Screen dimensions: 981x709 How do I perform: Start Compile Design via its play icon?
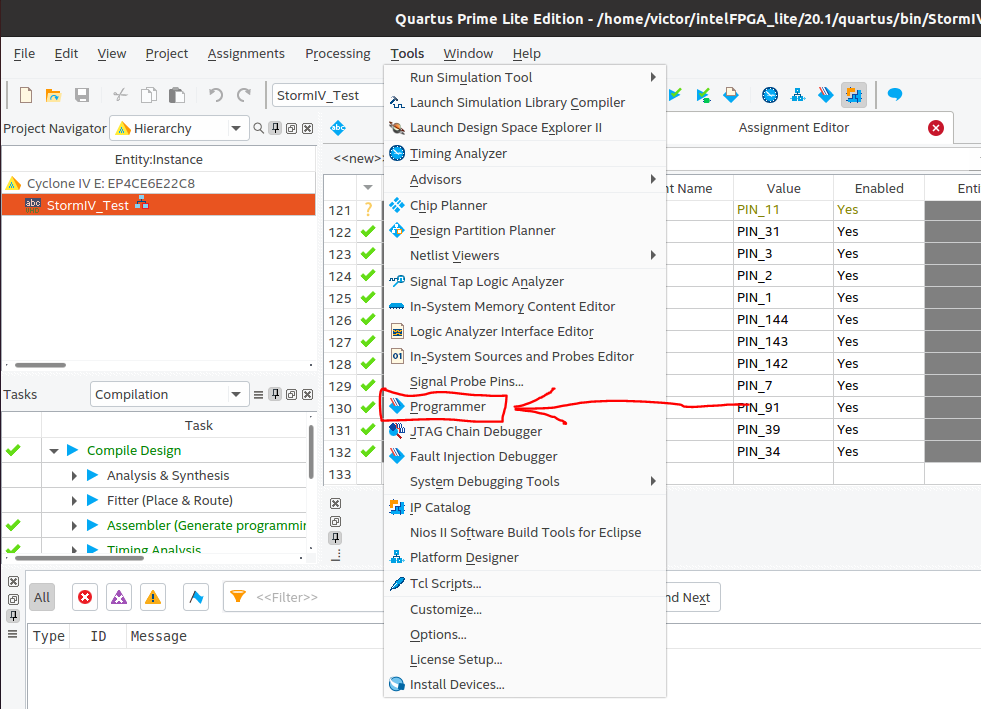pos(73,450)
